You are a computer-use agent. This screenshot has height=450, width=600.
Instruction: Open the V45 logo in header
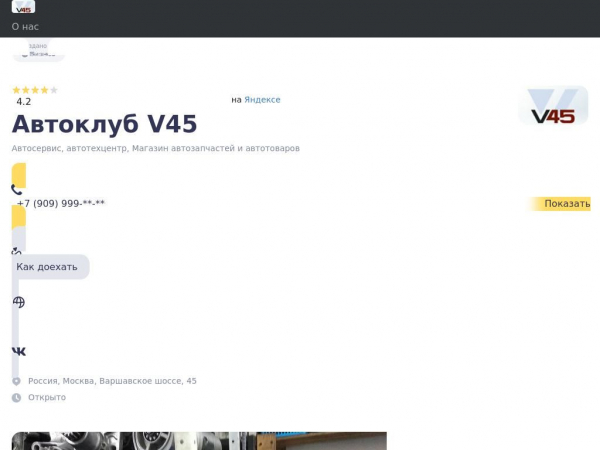pyautogui.click(x=23, y=6)
